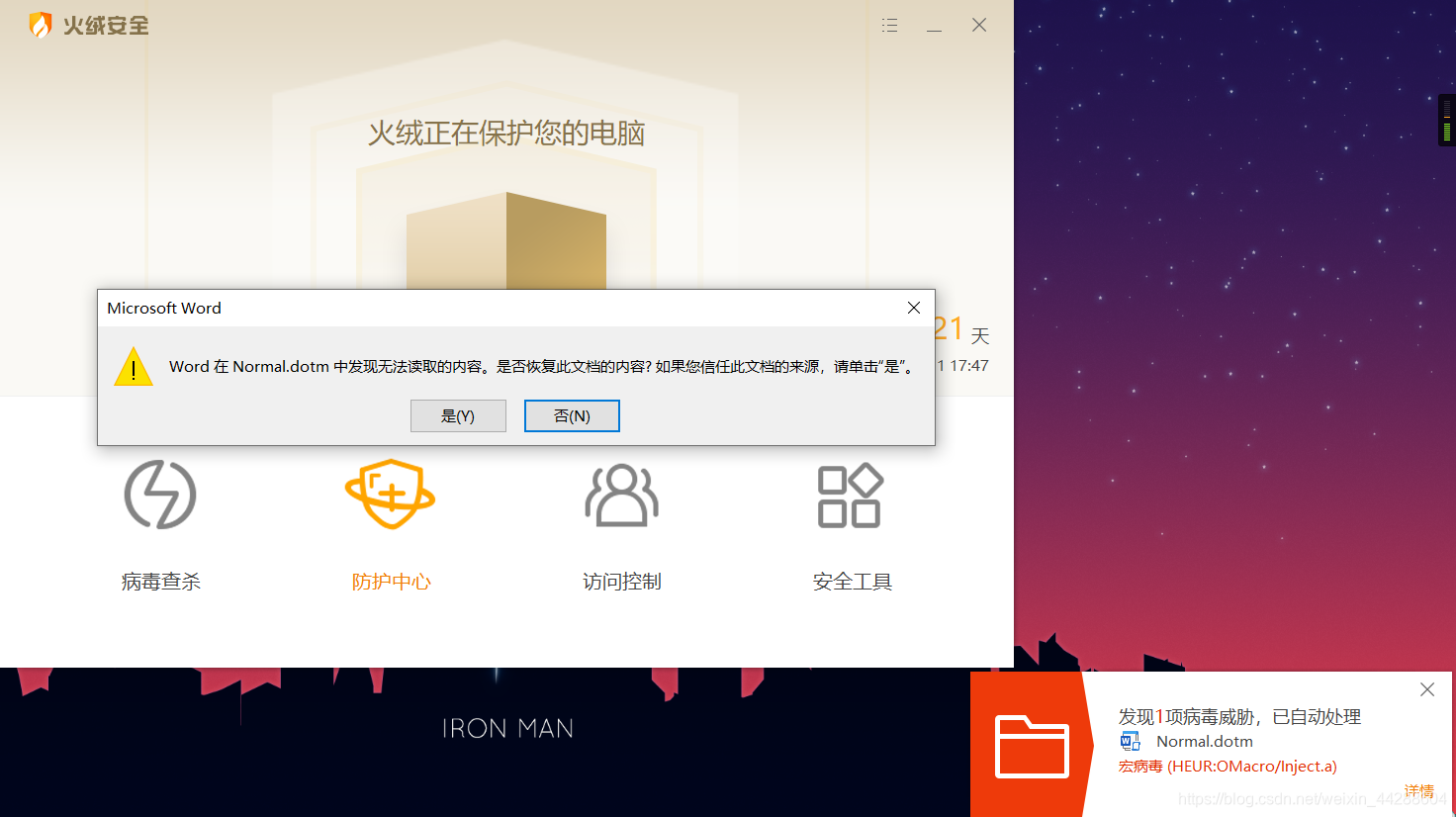The width and height of the screenshot is (1456, 817).
Task: Close the Huorong Security main window
Action: tap(979, 25)
